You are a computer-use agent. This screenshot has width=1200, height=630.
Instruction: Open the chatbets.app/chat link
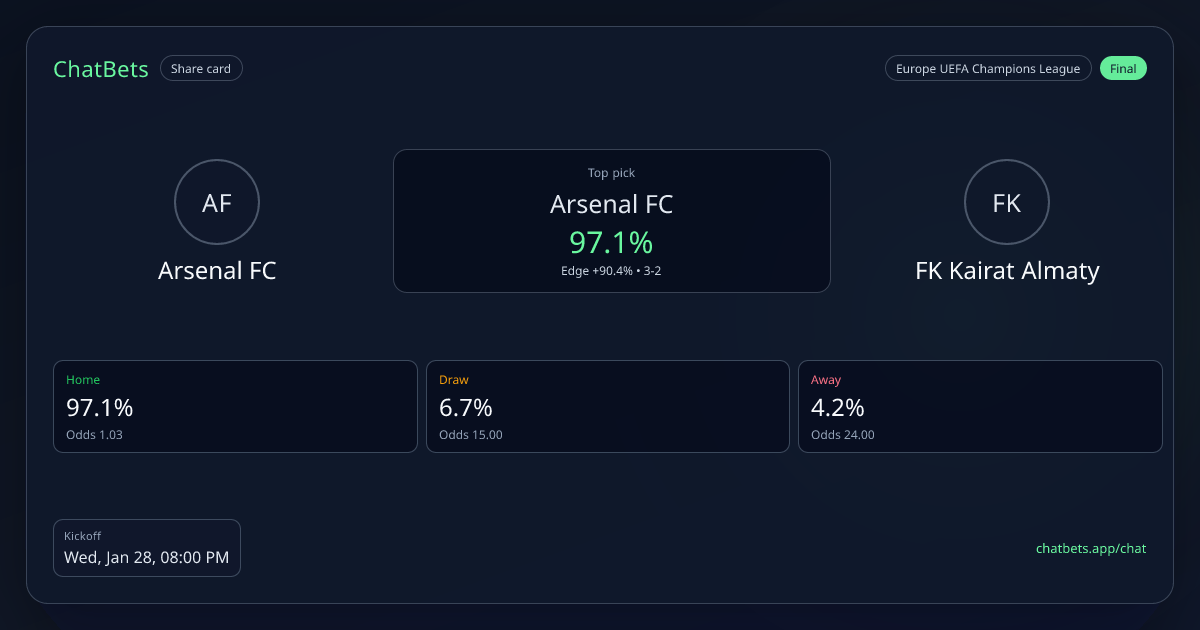point(1090,548)
